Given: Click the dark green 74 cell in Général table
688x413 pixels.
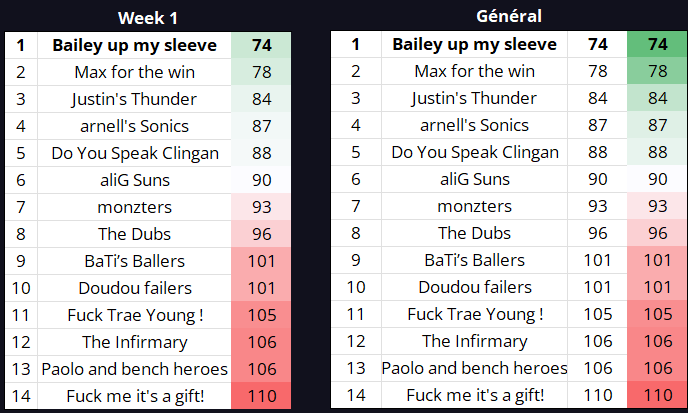Looking at the screenshot, I should coord(657,45).
